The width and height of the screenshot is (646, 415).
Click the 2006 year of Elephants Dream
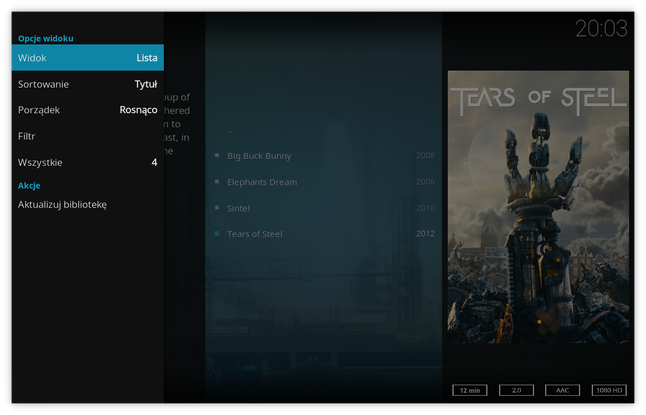point(425,181)
